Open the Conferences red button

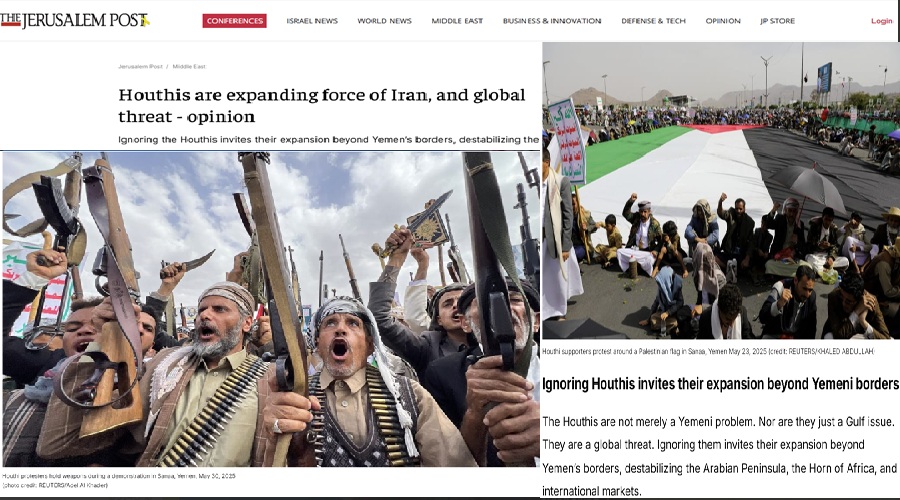pos(234,21)
